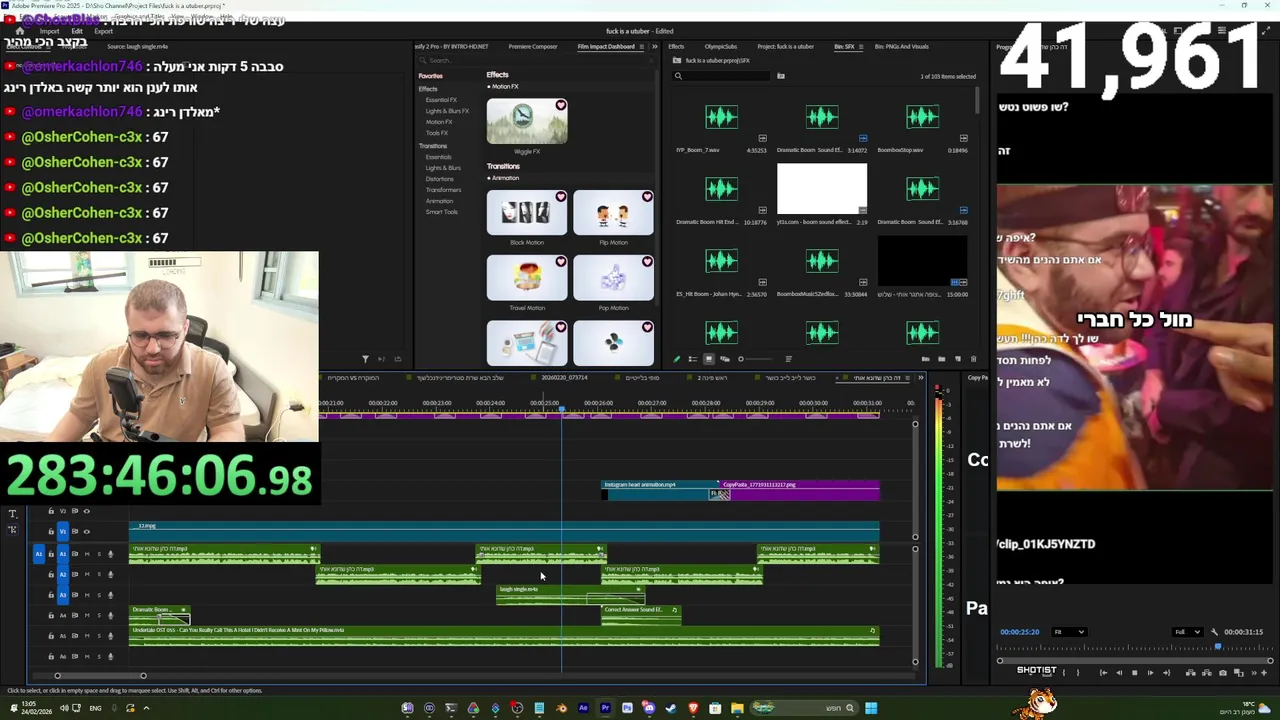This screenshot has height=720, width=1280.
Task: Select sequence tab 20260220_073714
Action: point(564,378)
